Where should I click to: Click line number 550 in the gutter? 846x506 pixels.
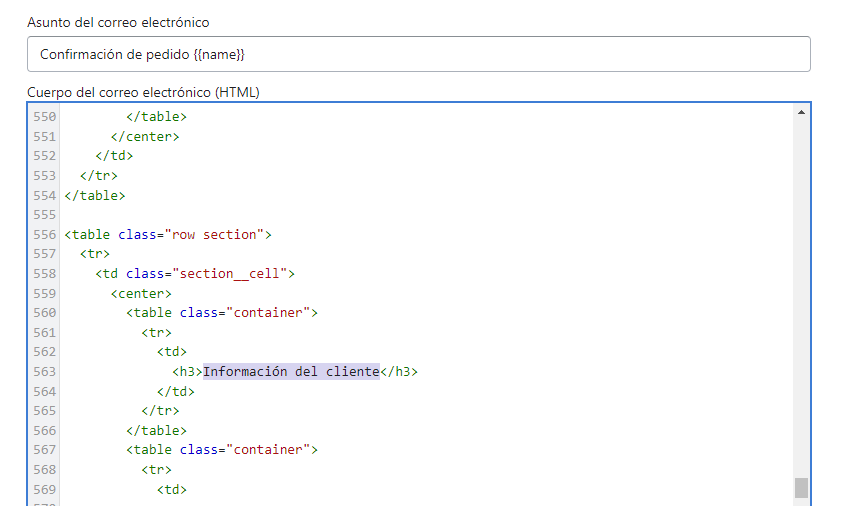pyautogui.click(x=44, y=117)
